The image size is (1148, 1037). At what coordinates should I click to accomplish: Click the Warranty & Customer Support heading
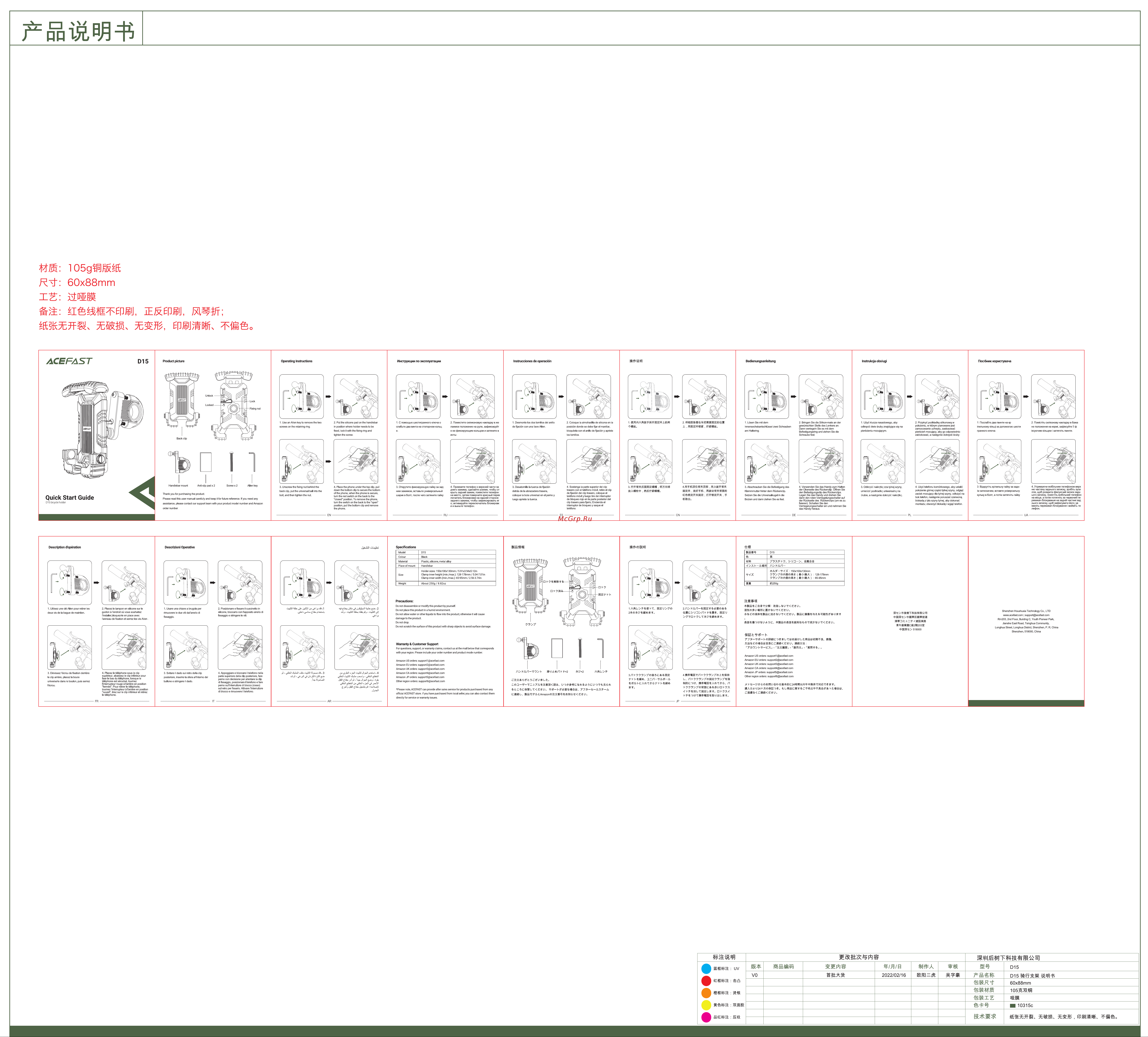[417, 644]
